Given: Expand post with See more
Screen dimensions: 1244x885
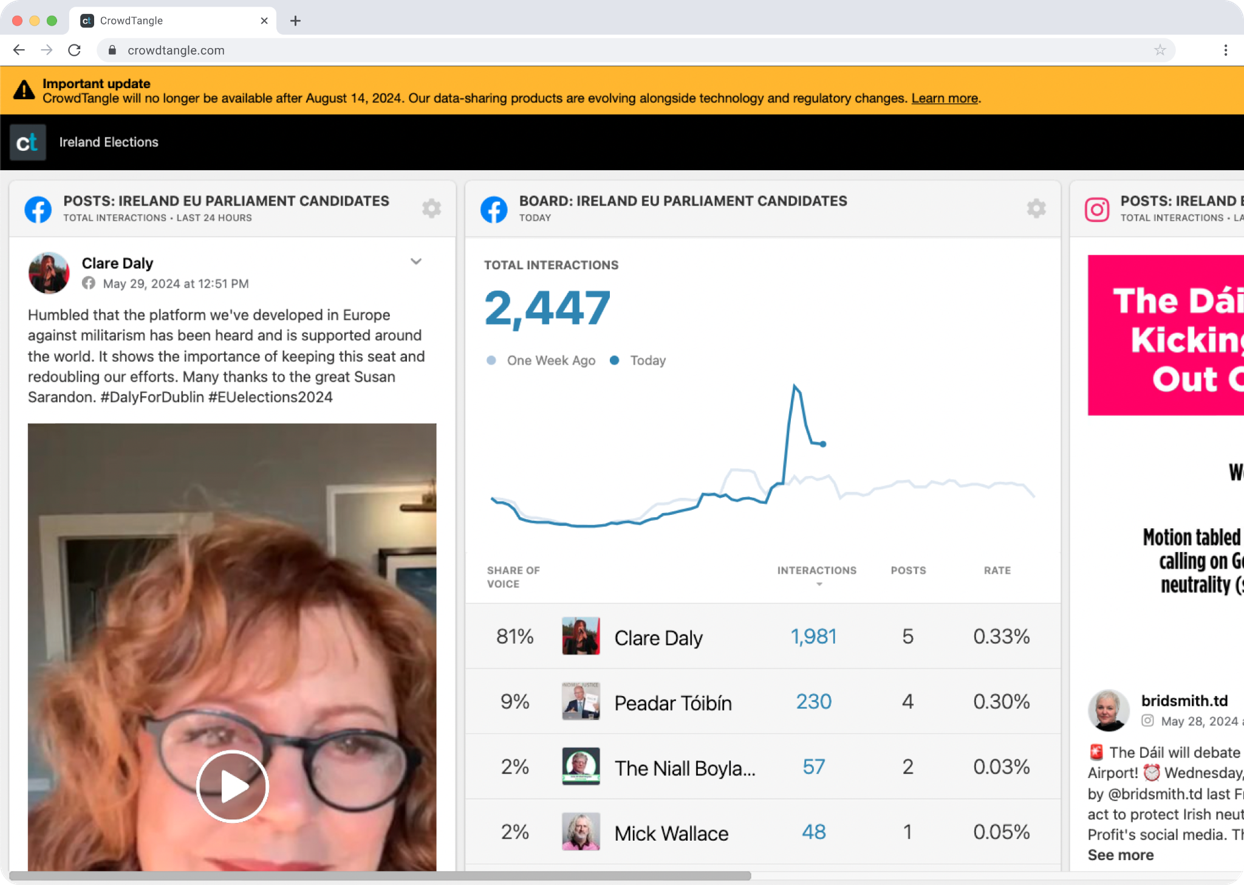Looking at the screenshot, I should pyautogui.click(x=1121, y=855).
